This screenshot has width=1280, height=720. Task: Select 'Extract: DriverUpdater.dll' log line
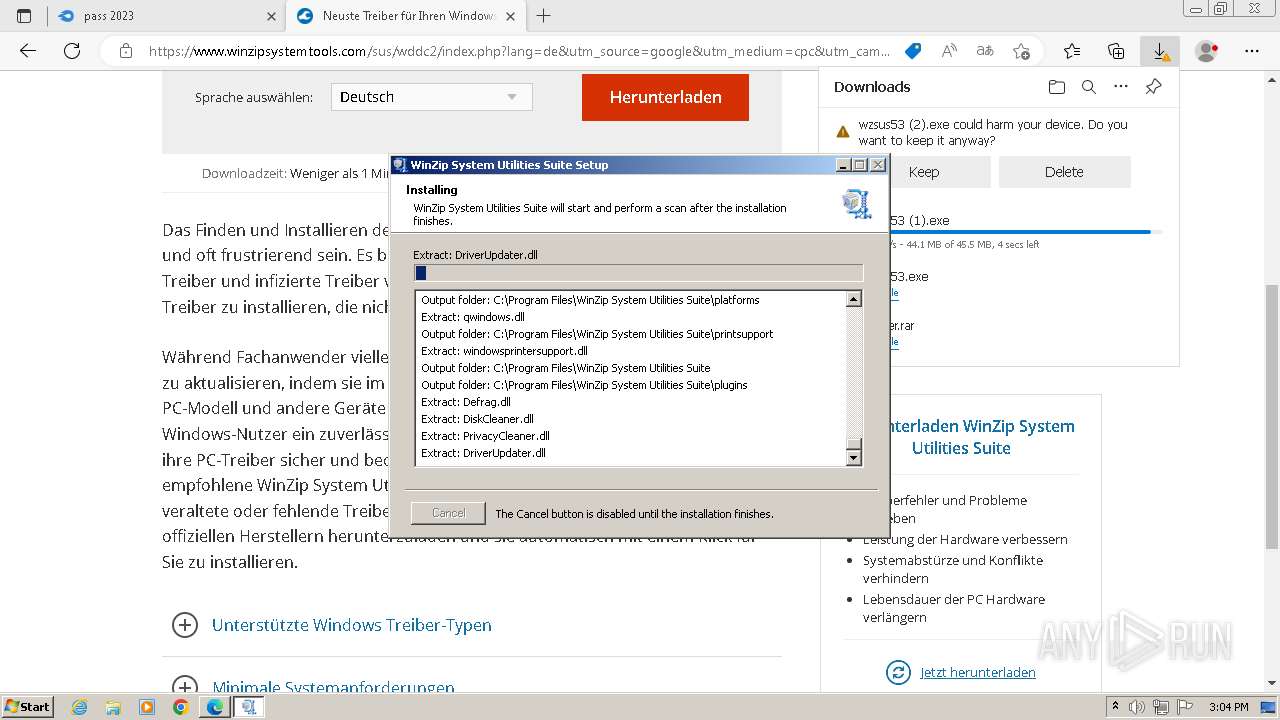[x=483, y=453]
